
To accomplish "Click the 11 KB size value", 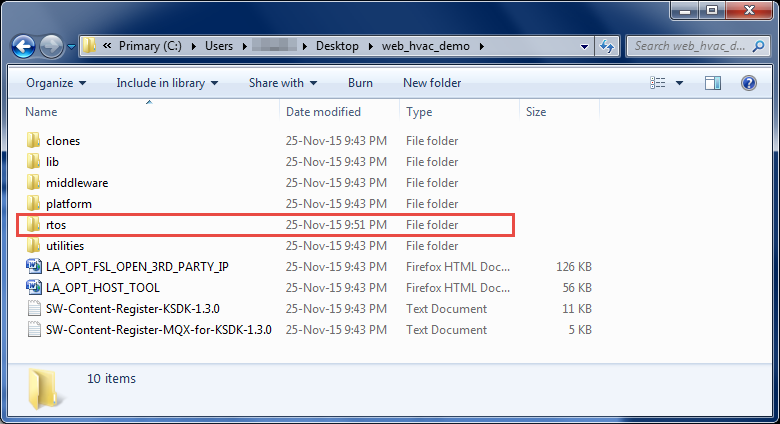I will [x=577, y=309].
